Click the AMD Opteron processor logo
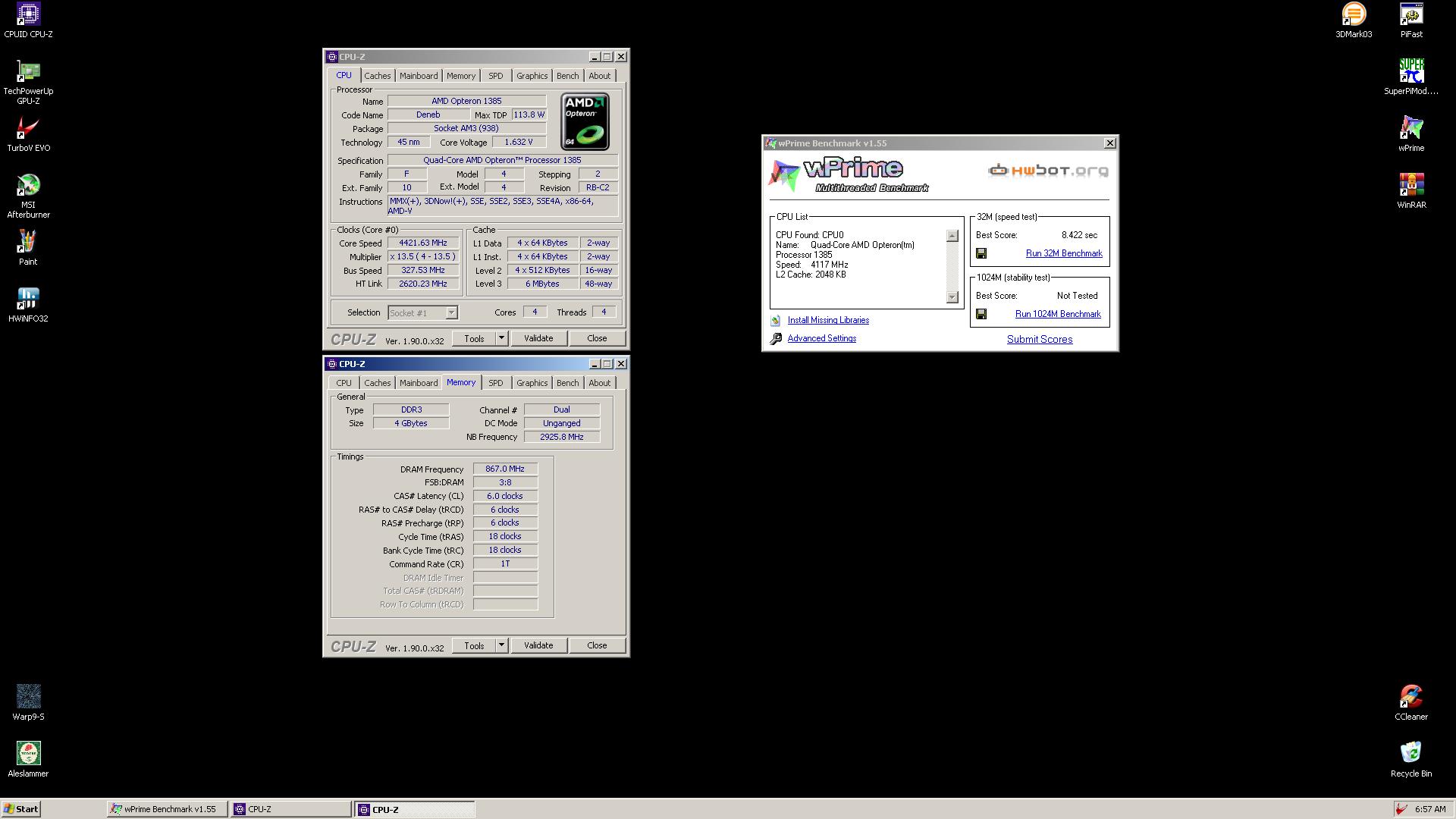Image resolution: width=1456 pixels, height=819 pixels. click(x=585, y=121)
